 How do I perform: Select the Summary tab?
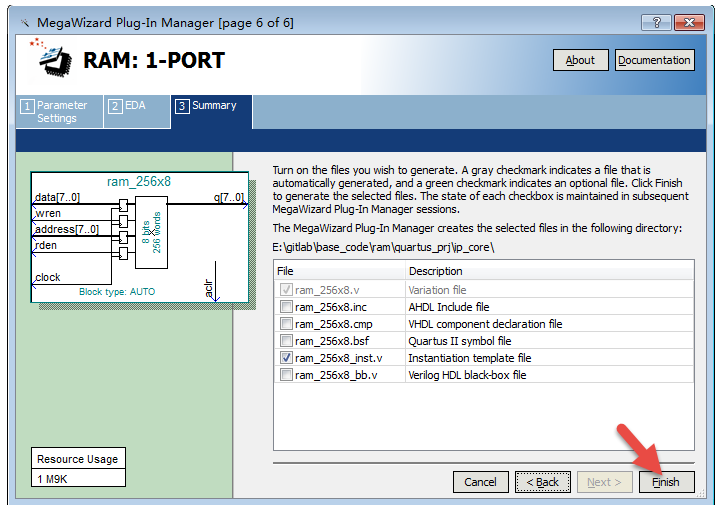pyautogui.click(x=211, y=111)
